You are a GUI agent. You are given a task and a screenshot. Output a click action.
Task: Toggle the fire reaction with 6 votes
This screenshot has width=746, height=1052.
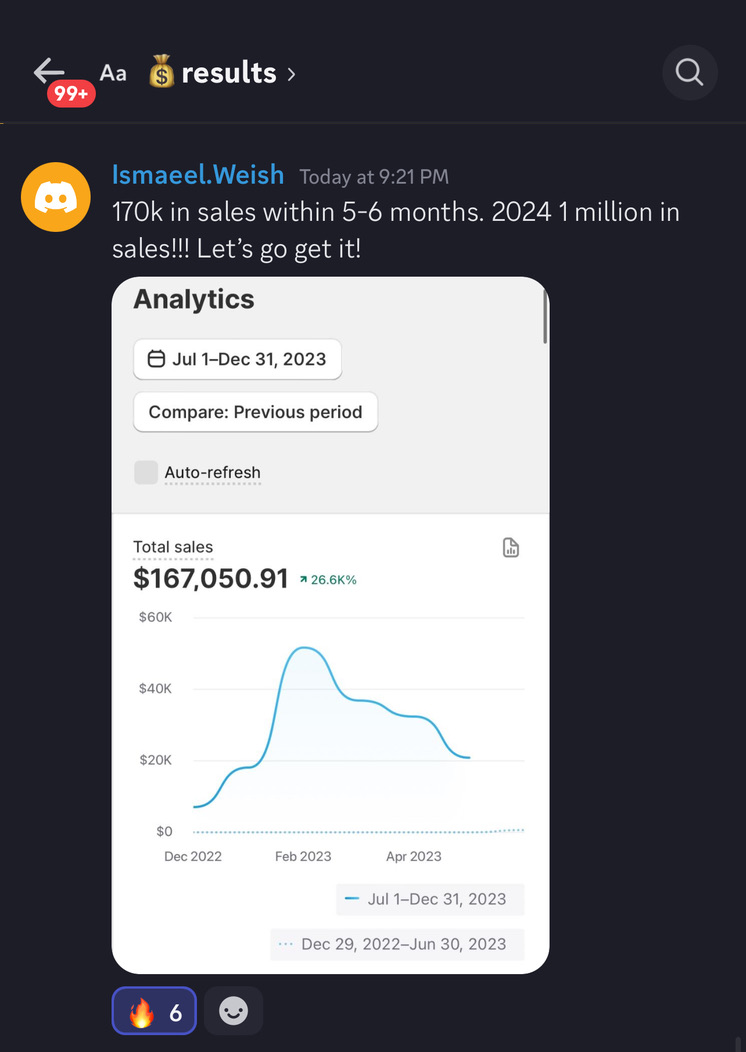pos(154,1012)
